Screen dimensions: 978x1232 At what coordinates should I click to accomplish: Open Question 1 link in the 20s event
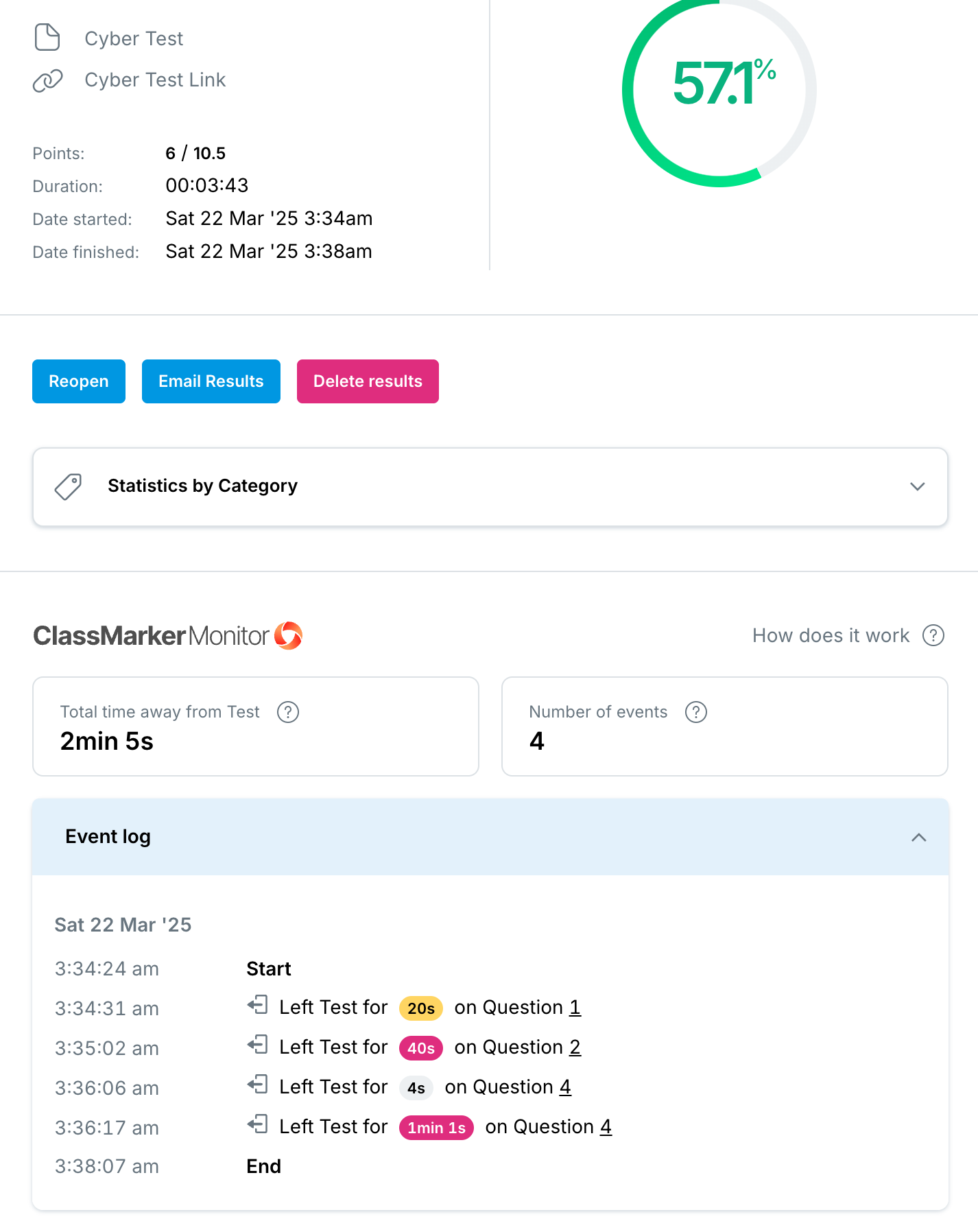tap(575, 1007)
